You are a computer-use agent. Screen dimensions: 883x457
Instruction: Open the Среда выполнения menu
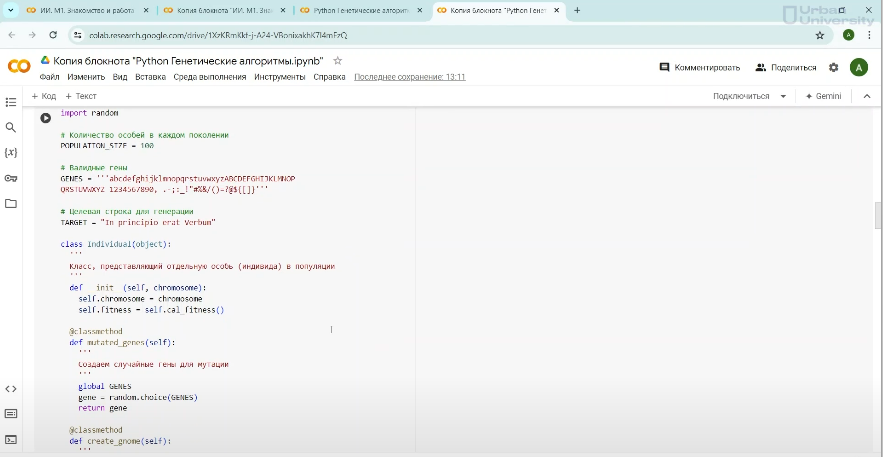pyautogui.click(x=210, y=77)
